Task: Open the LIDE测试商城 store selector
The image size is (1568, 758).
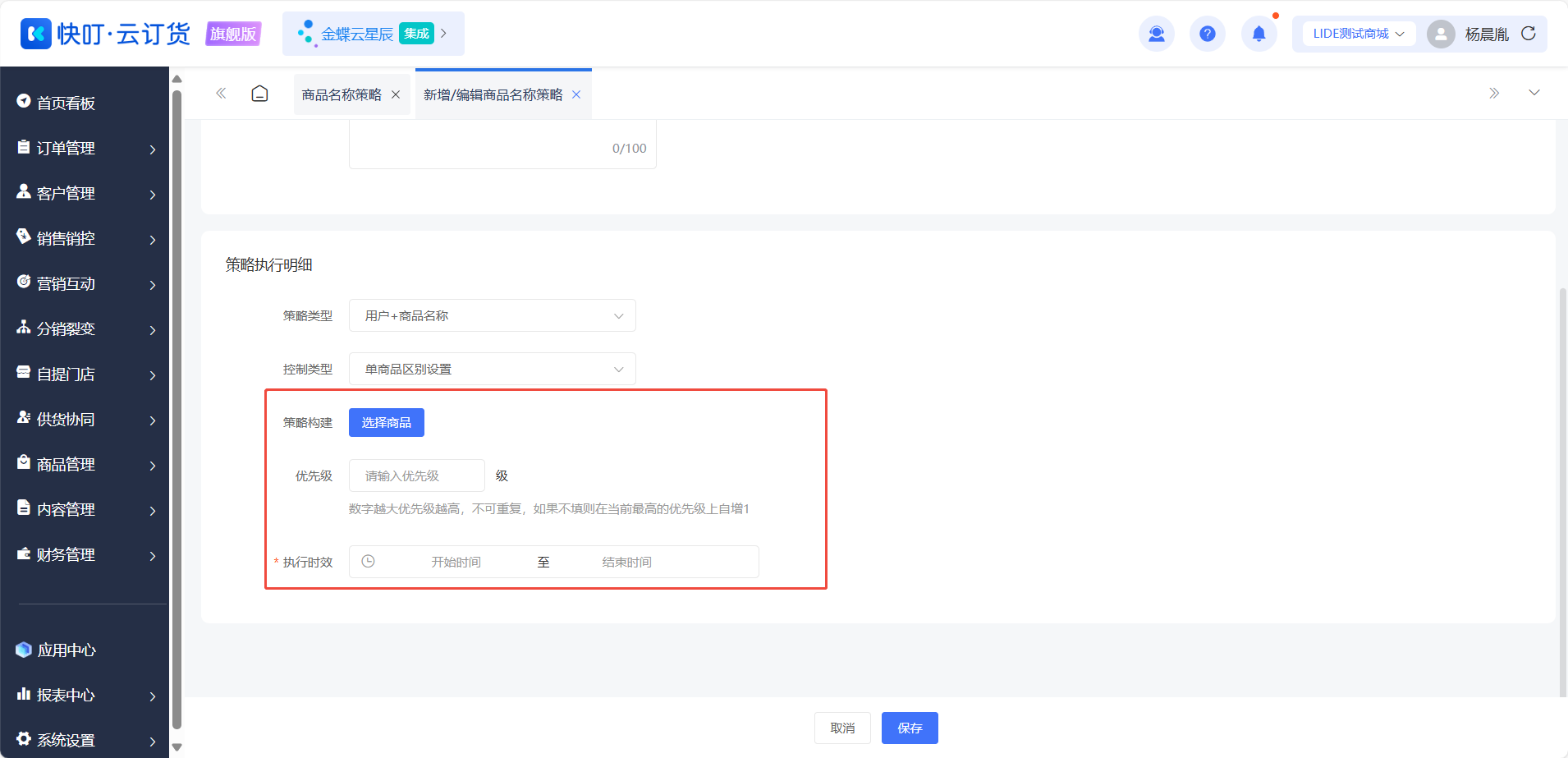Action: point(1359,34)
